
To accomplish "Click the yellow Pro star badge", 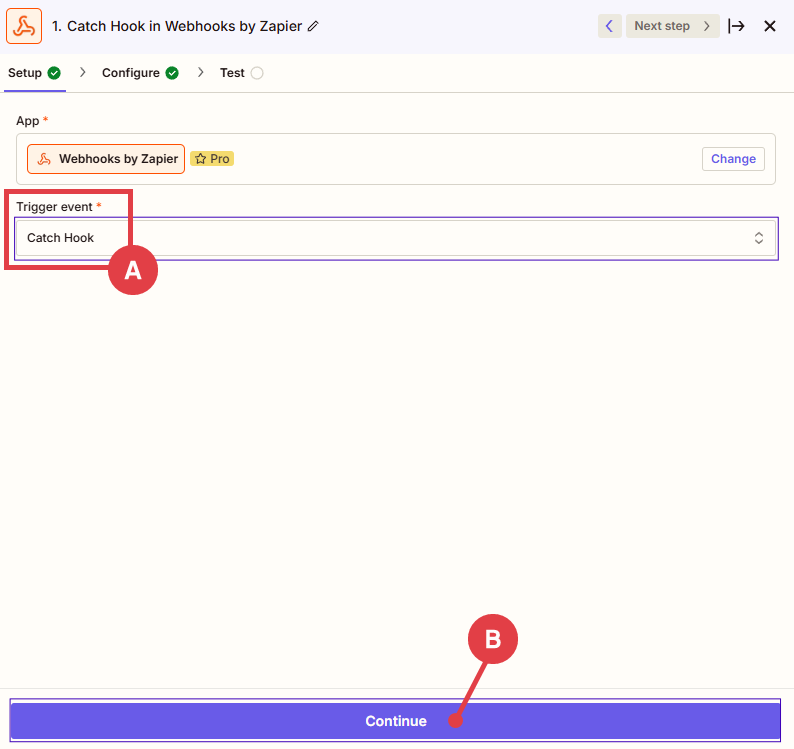I will (x=212, y=159).
